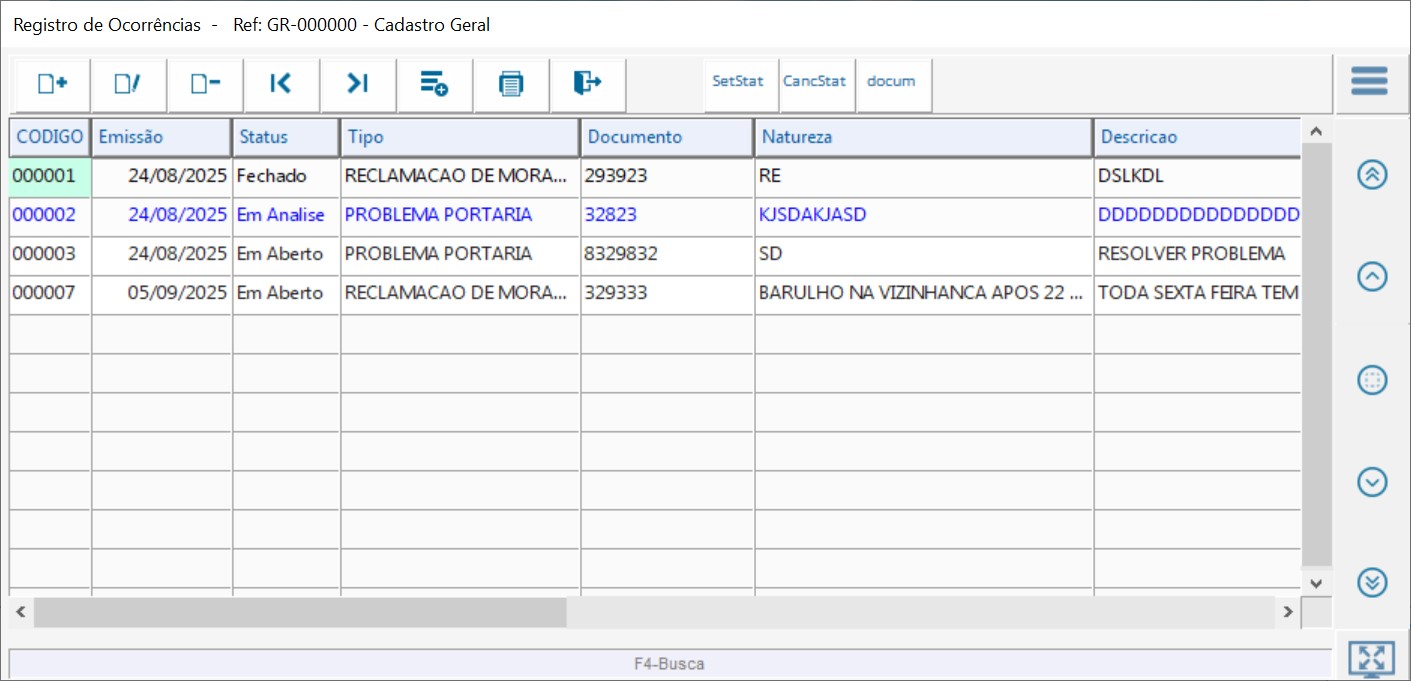Viewport: 1411px width, 681px height.
Task: Go to first record icon
Action: click(281, 84)
